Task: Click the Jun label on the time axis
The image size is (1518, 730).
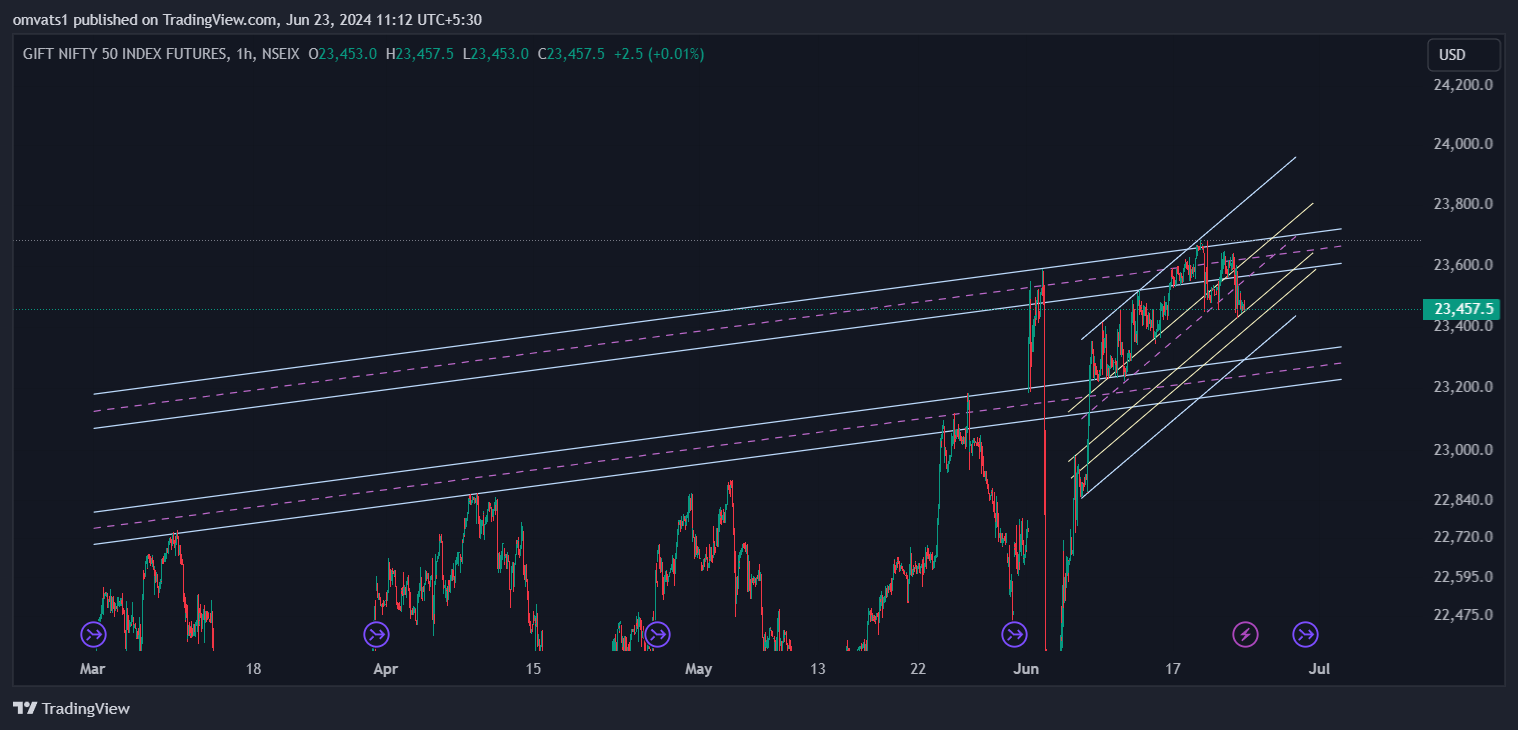Action: click(1025, 668)
